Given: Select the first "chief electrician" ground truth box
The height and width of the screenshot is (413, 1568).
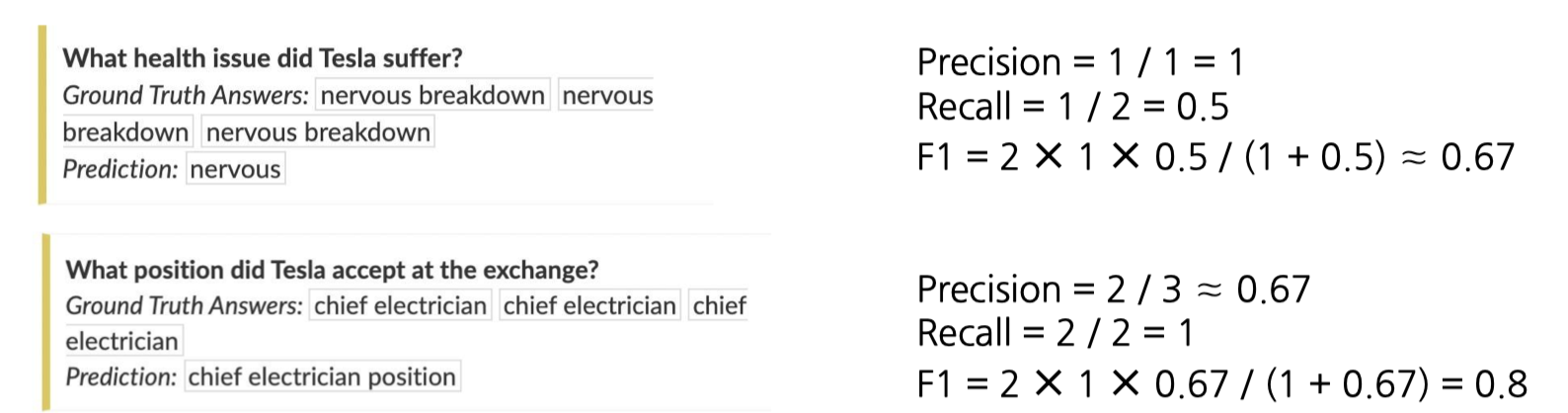Looking at the screenshot, I should [x=400, y=305].
